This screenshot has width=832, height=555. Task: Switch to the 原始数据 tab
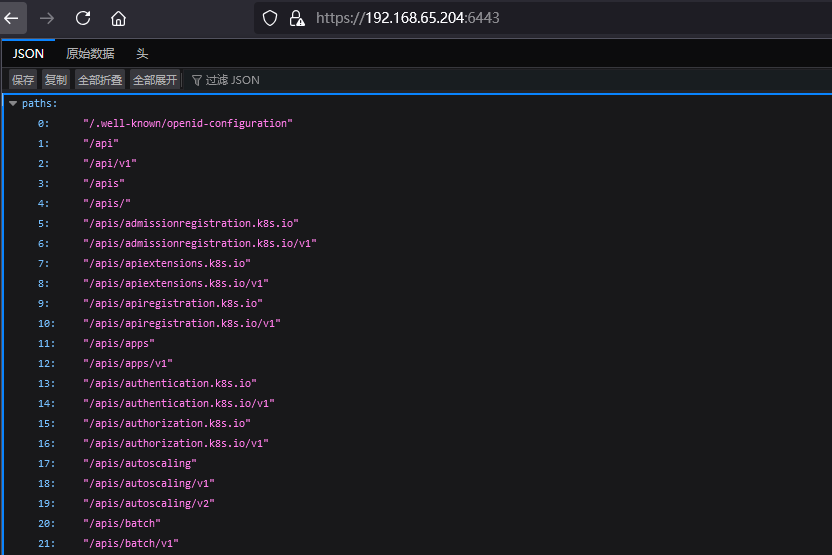tap(90, 54)
